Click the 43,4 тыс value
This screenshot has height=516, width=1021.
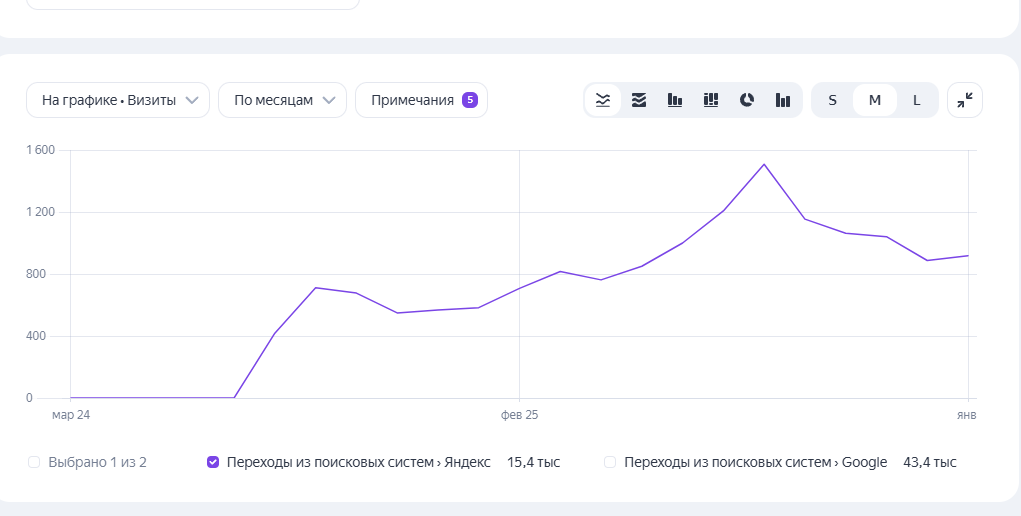tap(930, 463)
